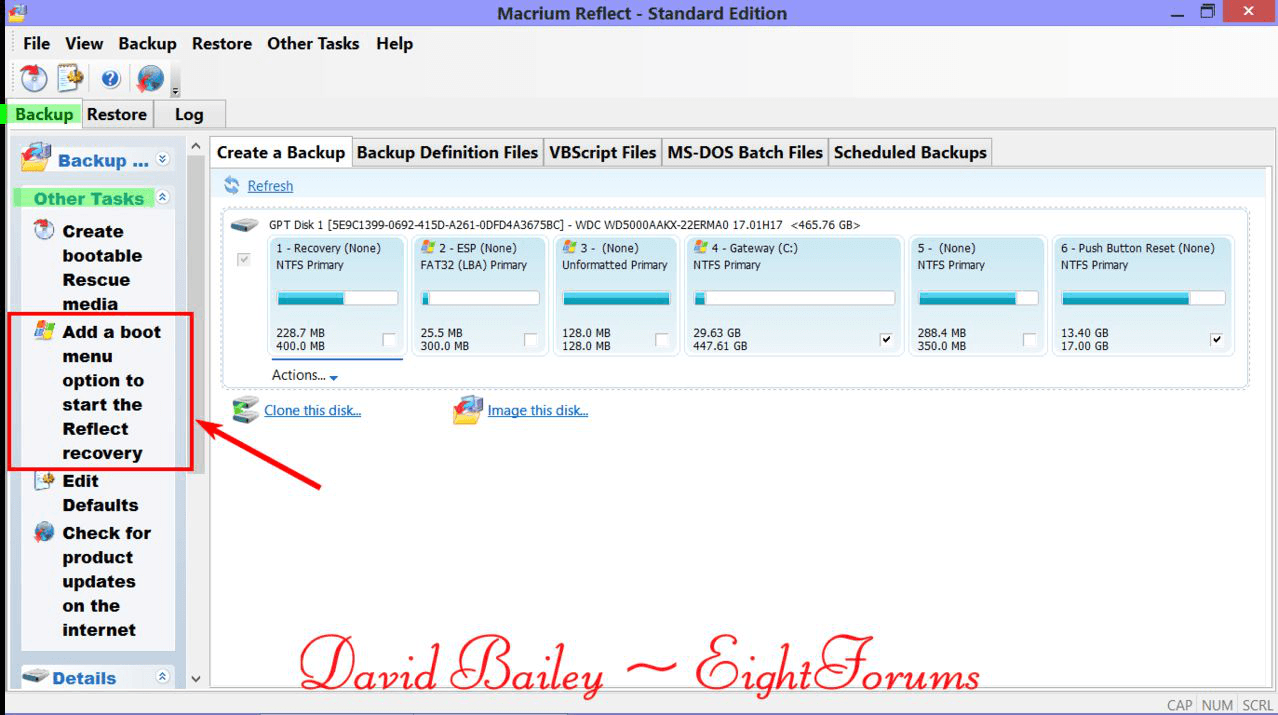Image resolution: width=1278 pixels, height=715 pixels.
Task: Select the MS-DOS Batch Files tab
Action: [745, 152]
